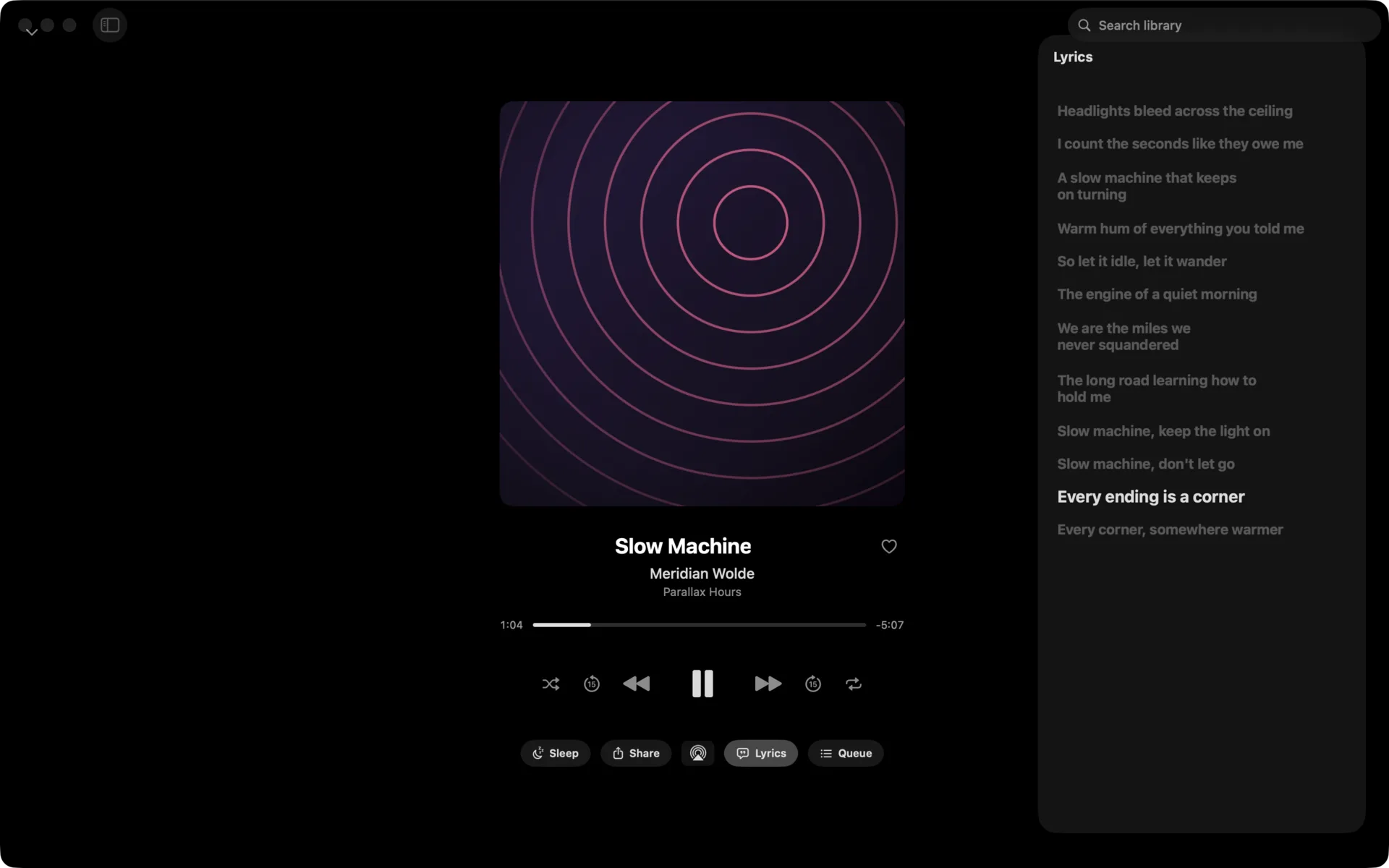Jump to lyric "Slow machine, keep the light on"
This screenshot has height=868, width=1389.
1163,431
